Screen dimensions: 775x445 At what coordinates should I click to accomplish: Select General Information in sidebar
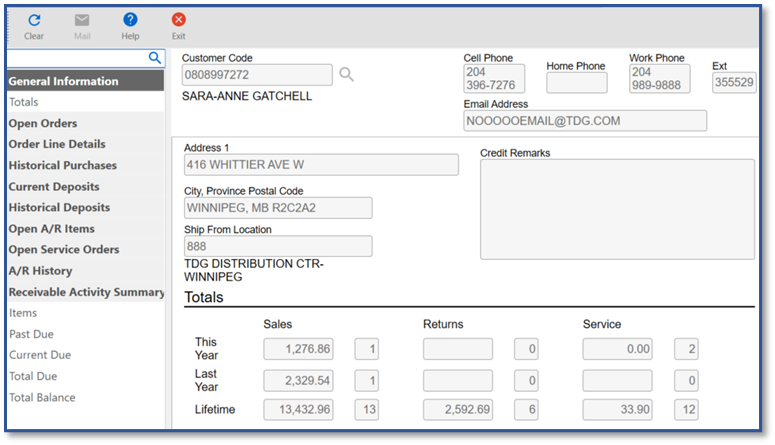(86, 81)
